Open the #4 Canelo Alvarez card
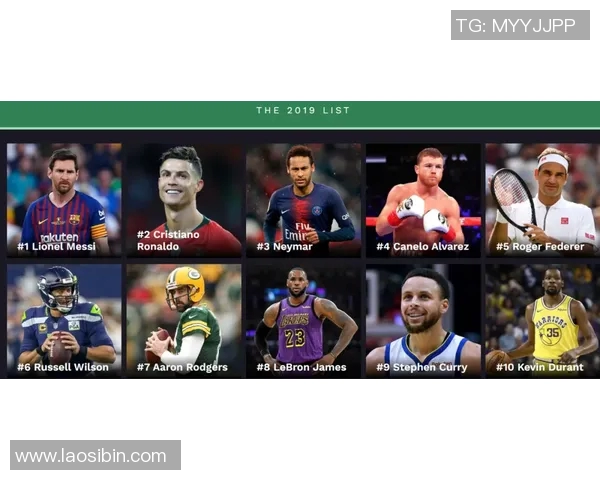This screenshot has width=600, height=480. click(x=423, y=199)
